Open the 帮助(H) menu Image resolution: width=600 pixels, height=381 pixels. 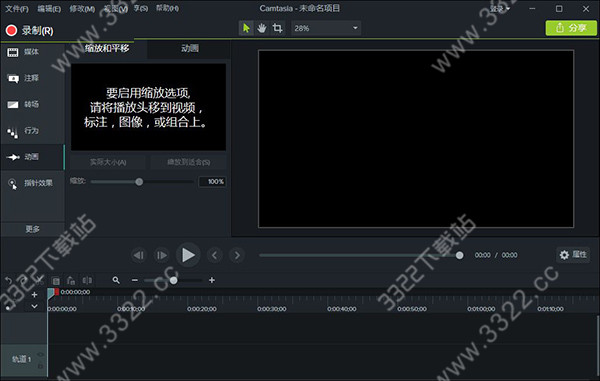click(167, 8)
